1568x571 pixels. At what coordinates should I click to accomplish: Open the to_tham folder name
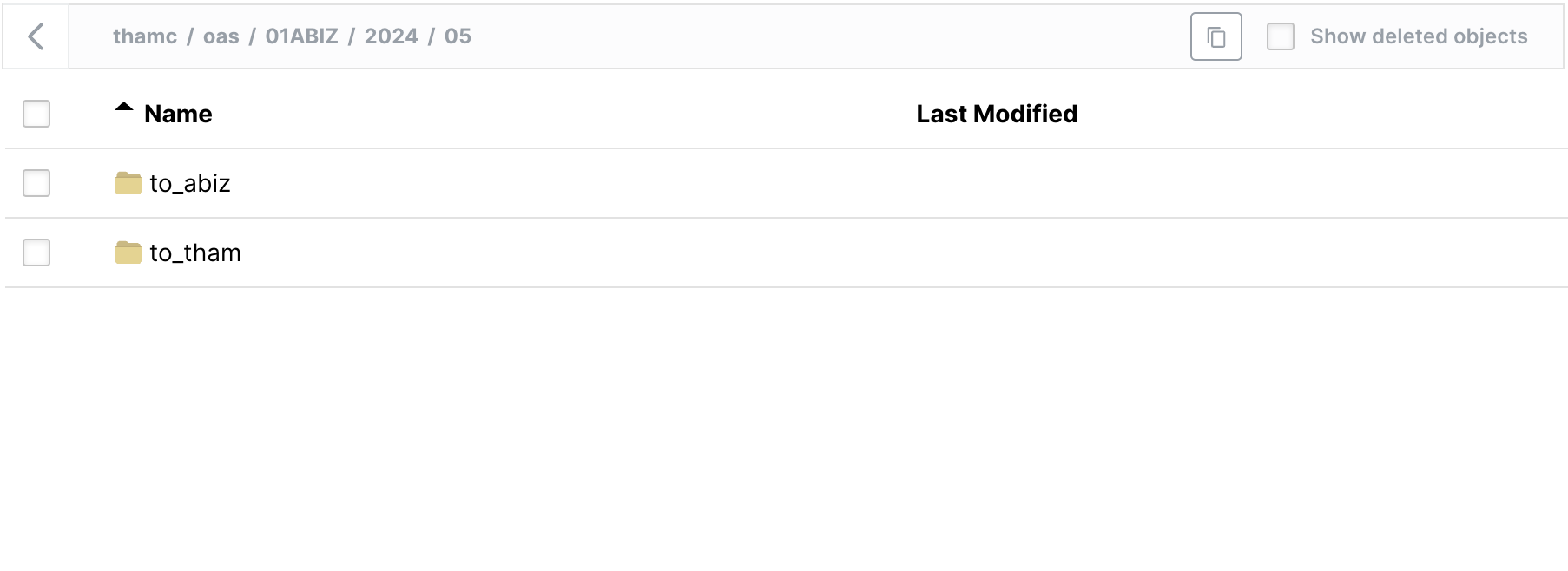click(x=195, y=253)
